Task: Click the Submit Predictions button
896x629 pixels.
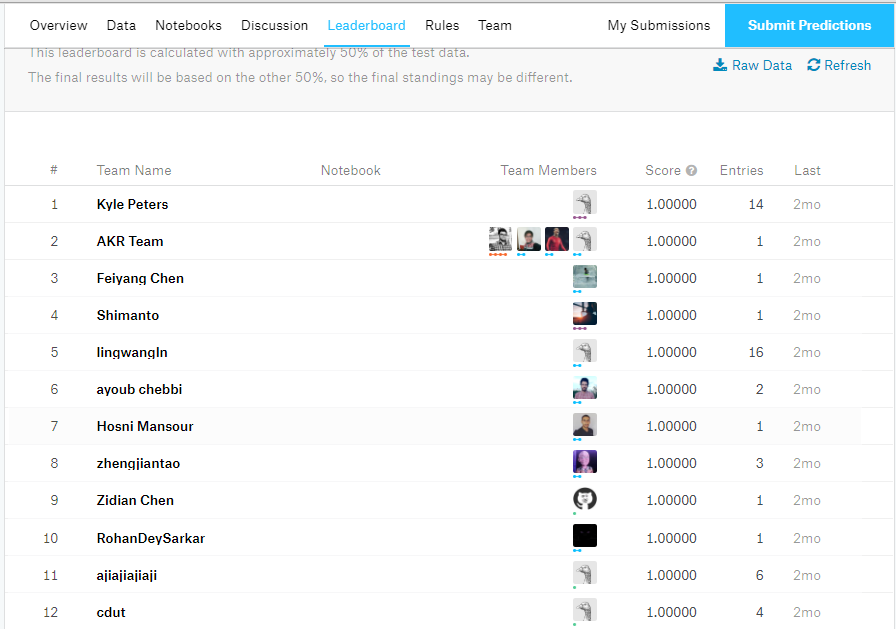Action: coord(809,26)
